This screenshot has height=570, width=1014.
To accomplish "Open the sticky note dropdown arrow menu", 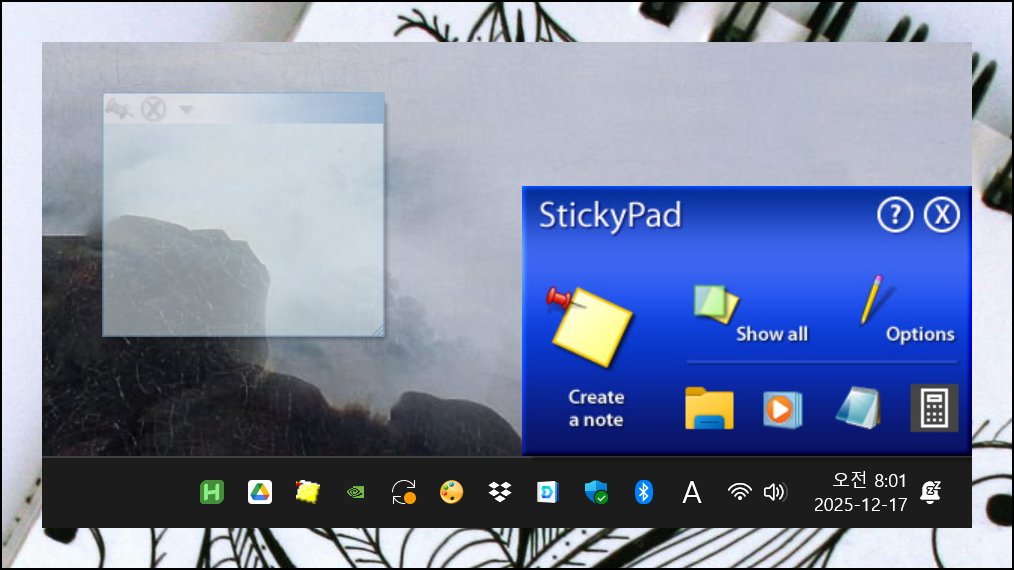I will pos(186,109).
